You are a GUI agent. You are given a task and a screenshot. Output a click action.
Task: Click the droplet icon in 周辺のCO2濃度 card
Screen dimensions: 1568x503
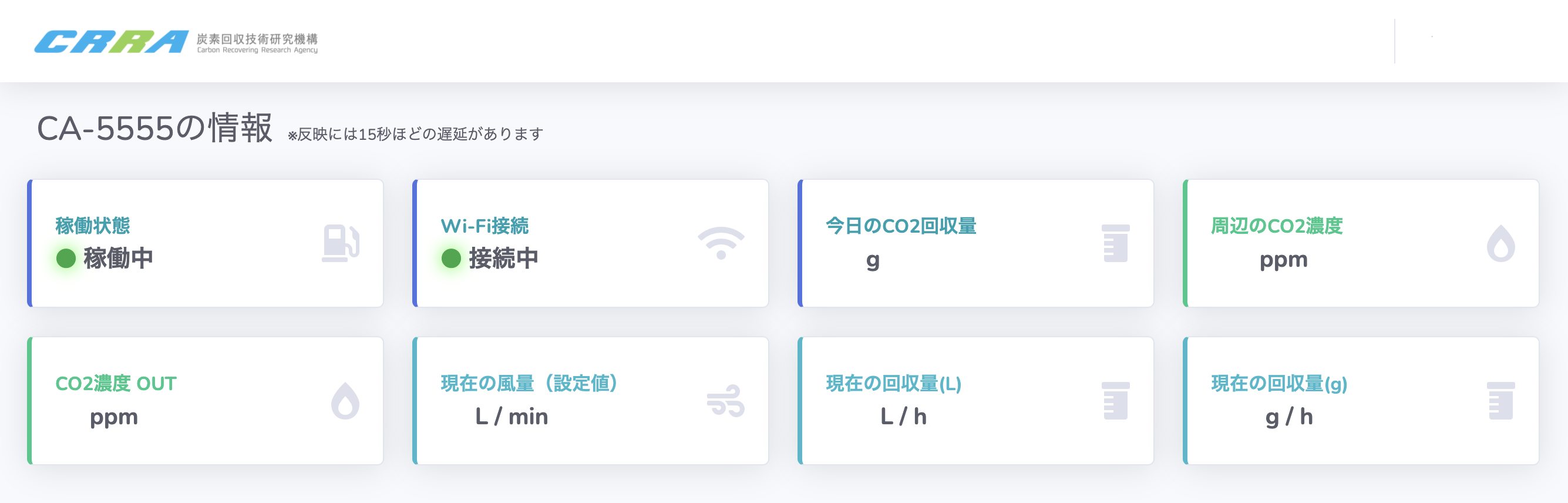pyautogui.click(x=1500, y=243)
